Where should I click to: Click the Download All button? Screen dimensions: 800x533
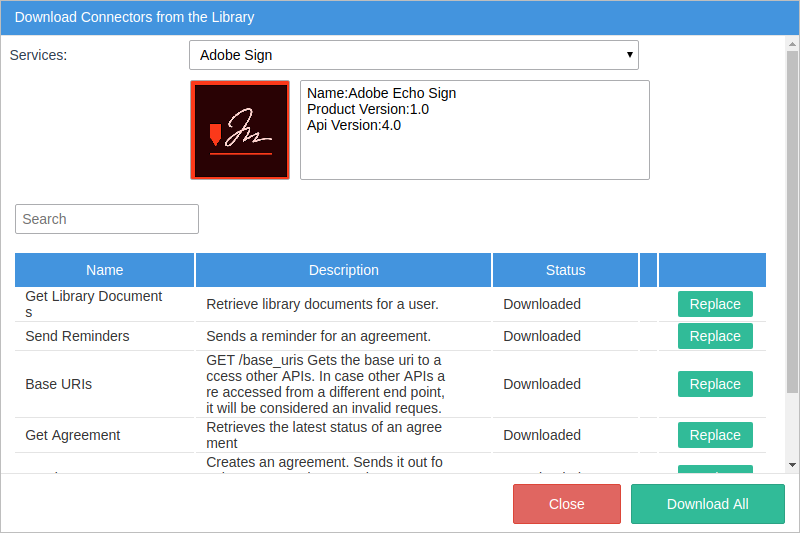[707, 504]
